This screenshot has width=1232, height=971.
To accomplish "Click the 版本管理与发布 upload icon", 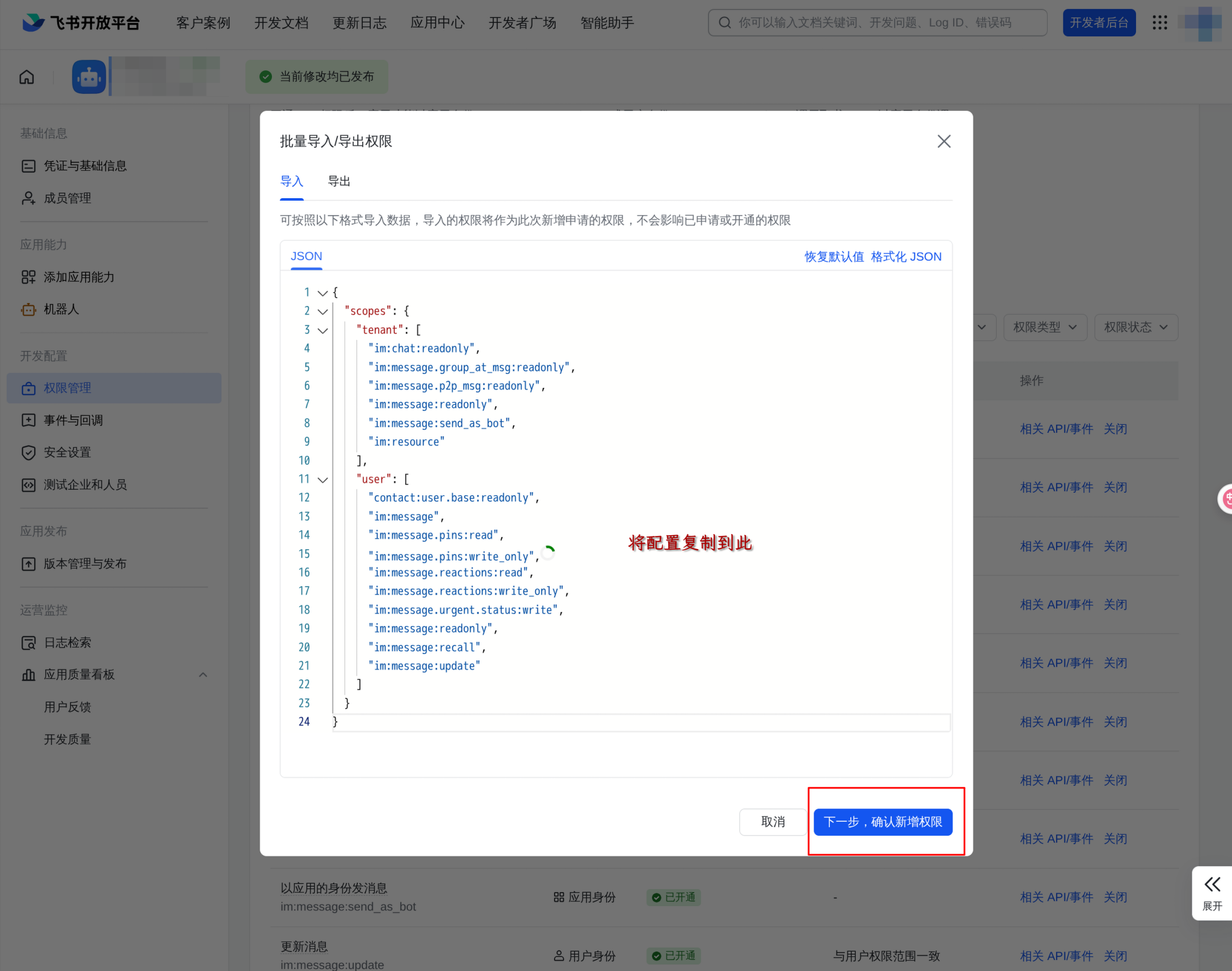I will (x=28, y=564).
